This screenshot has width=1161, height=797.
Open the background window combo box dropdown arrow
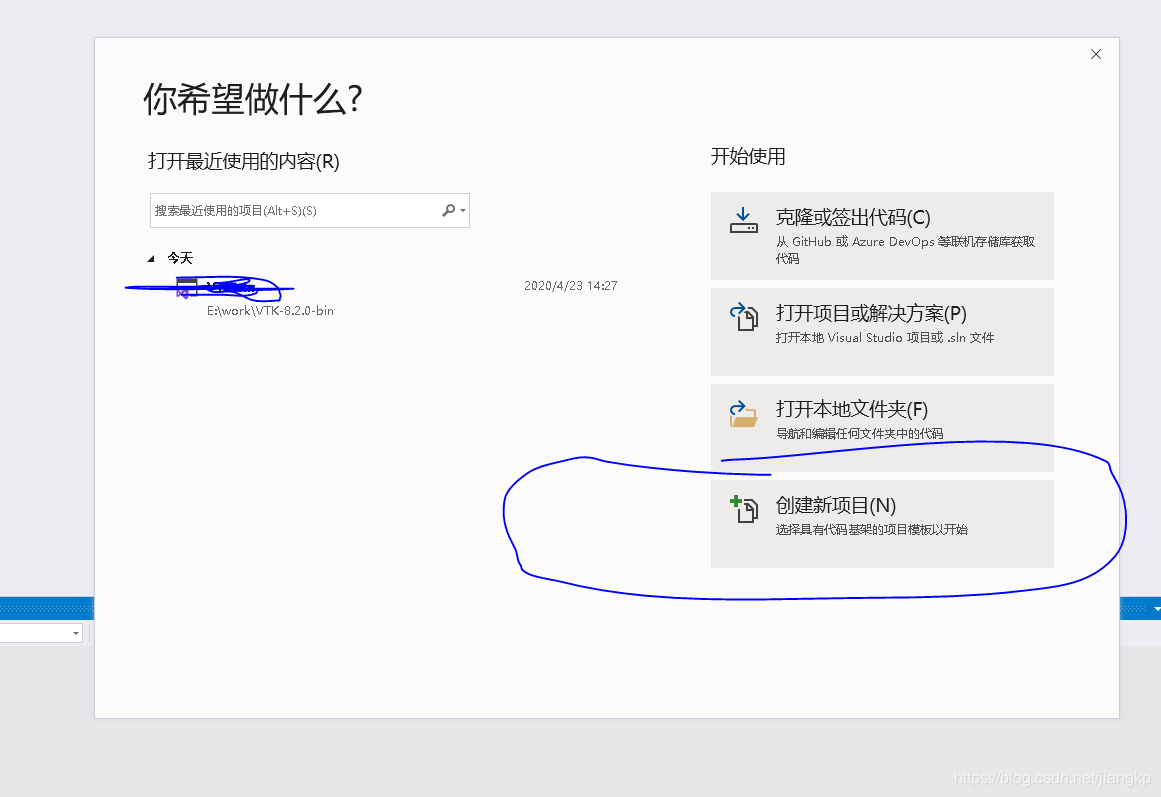point(76,633)
